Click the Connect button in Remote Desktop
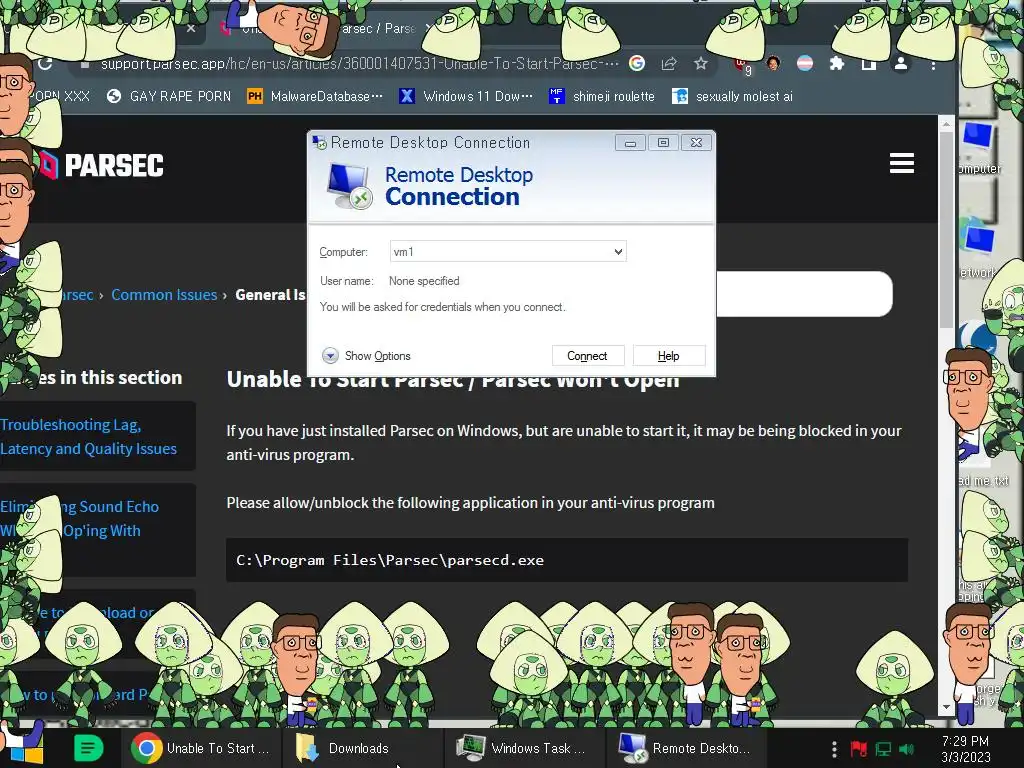The height and width of the screenshot is (768, 1024). coord(588,356)
